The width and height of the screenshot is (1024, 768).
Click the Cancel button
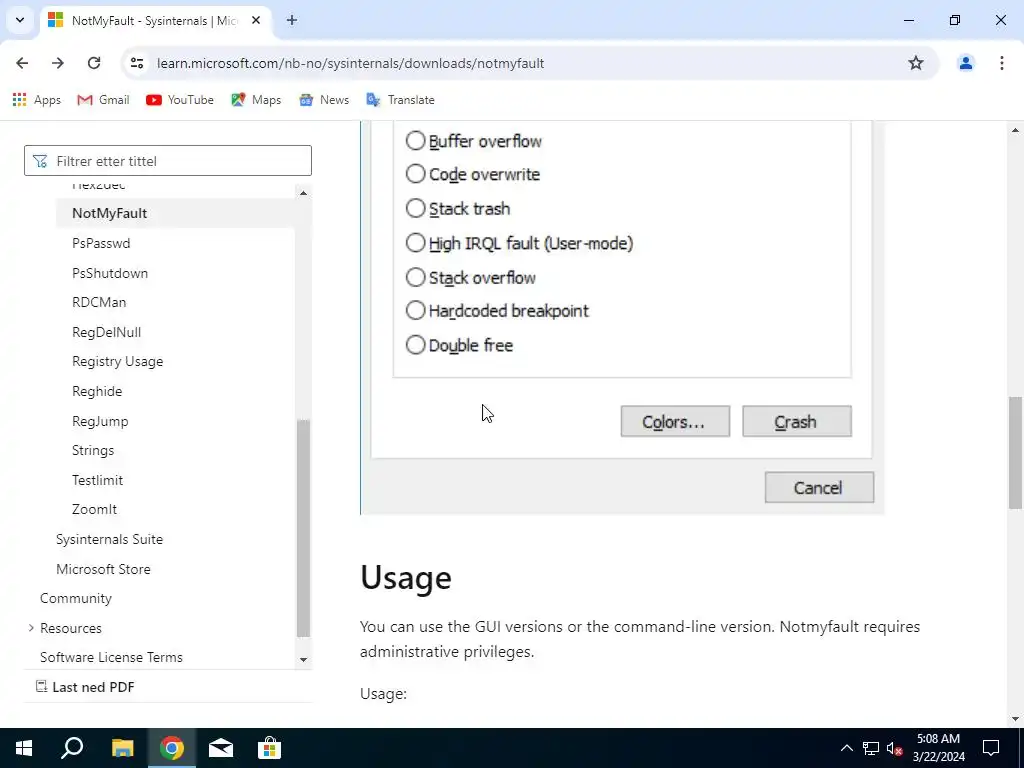point(819,487)
